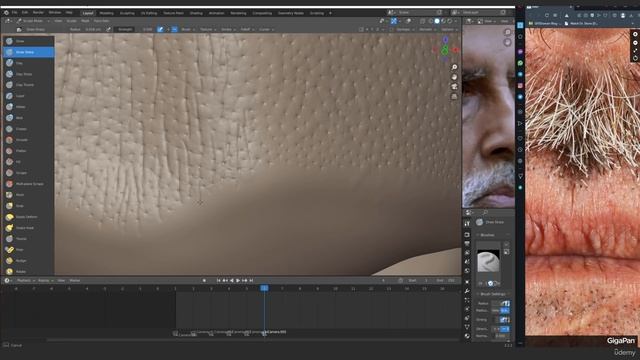Select the Clay Strips brush
Image resolution: width=640 pixels, height=360 pixels.
28,74
